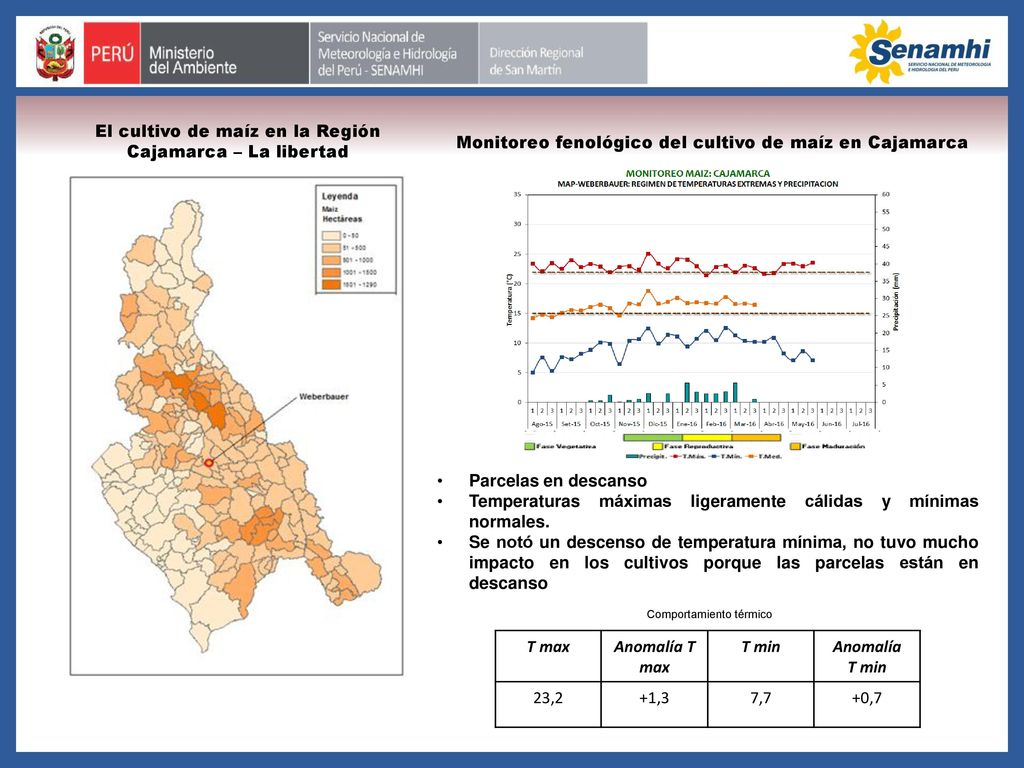Click the "Fase Maduración" chart legend entry
The height and width of the screenshot is (768, 1024).
pyautogui.click(x=828, y=447)
